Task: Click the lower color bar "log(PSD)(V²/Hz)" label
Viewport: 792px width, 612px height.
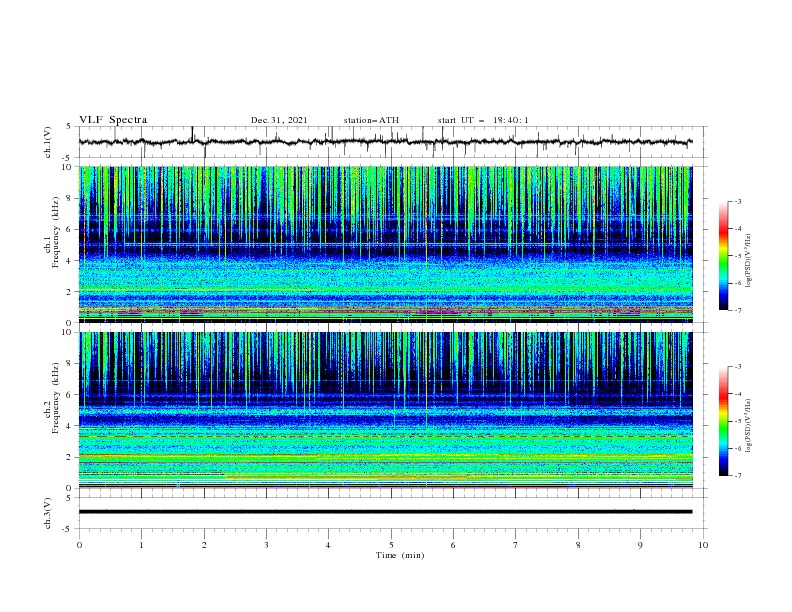Action: coord(749,425)
